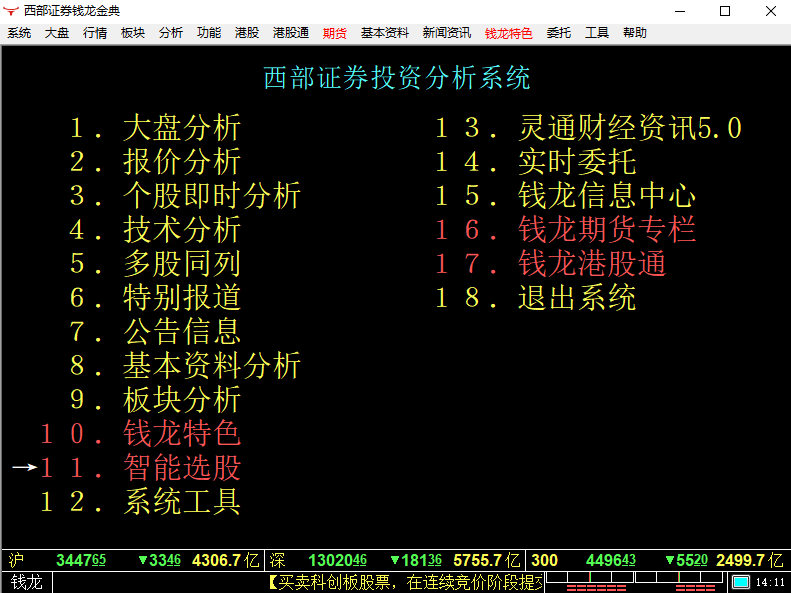Screen dimensions: 791x593
Task: Open the 港股 menu
Action: pos(247,33)
